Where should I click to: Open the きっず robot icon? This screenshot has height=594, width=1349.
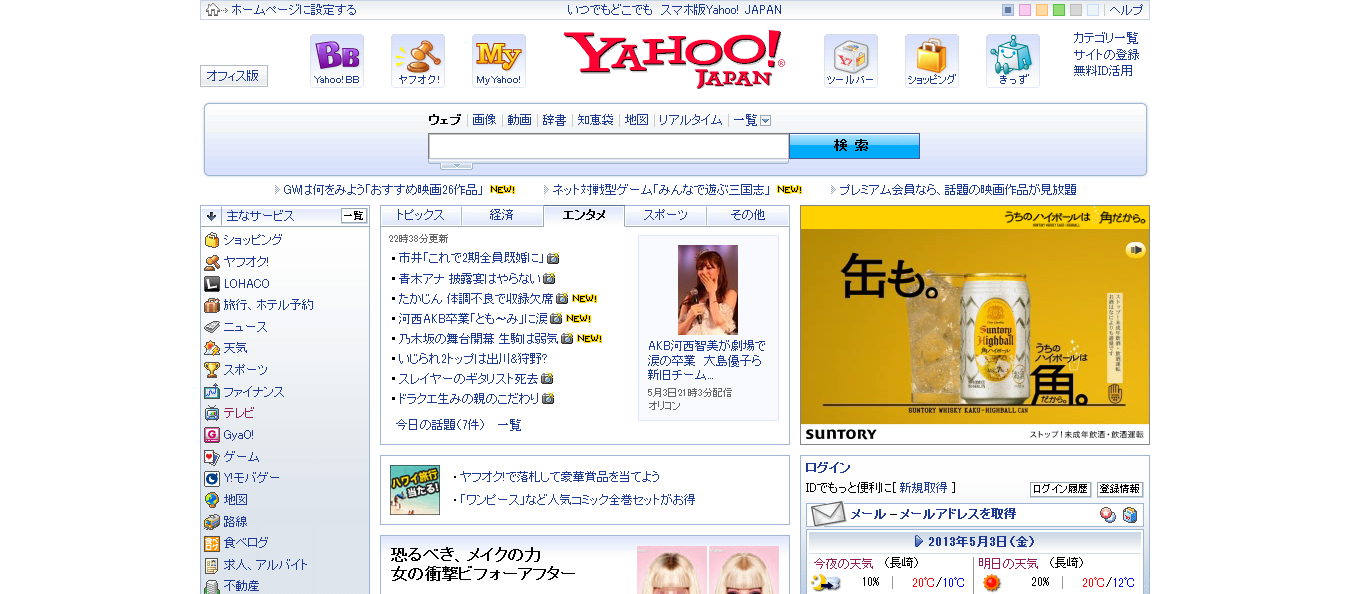[1013, 61]
